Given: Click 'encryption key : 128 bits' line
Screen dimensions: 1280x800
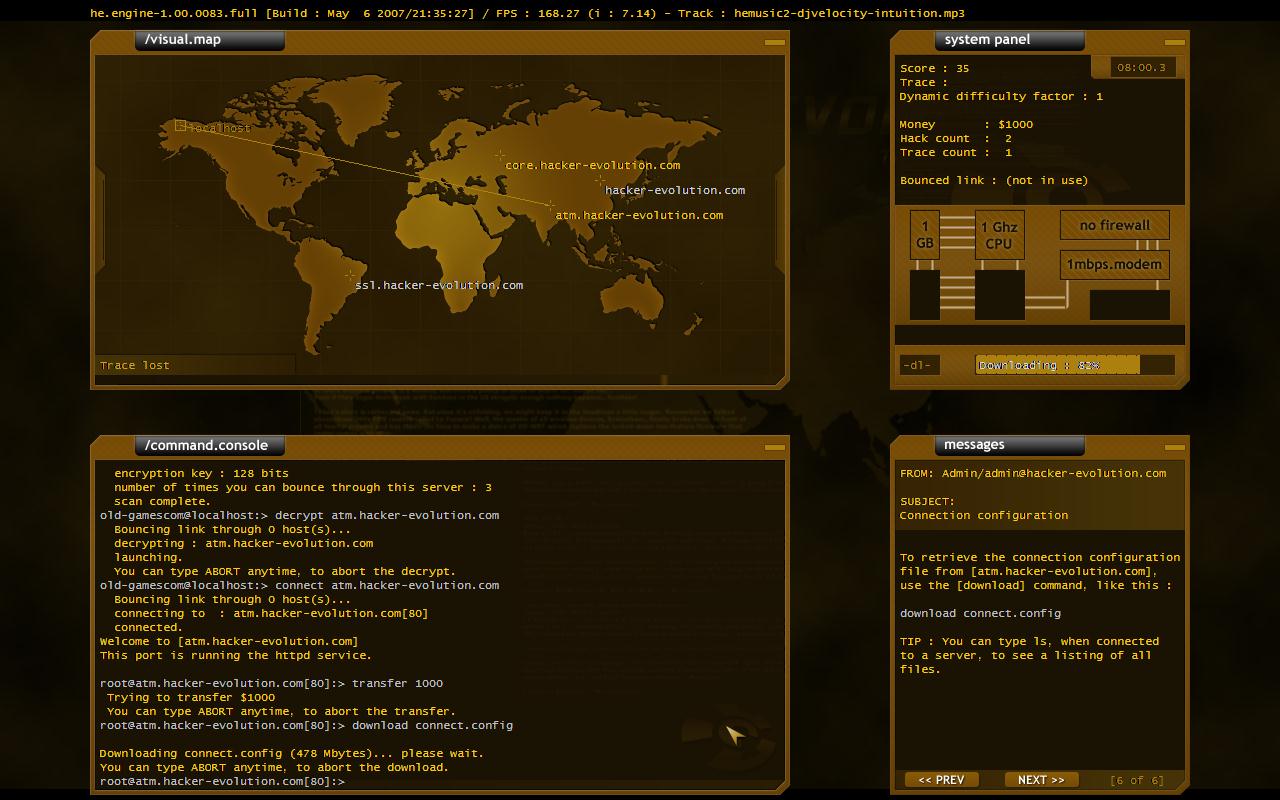Looking at the screenshot, I should click(x=201, y=473).
